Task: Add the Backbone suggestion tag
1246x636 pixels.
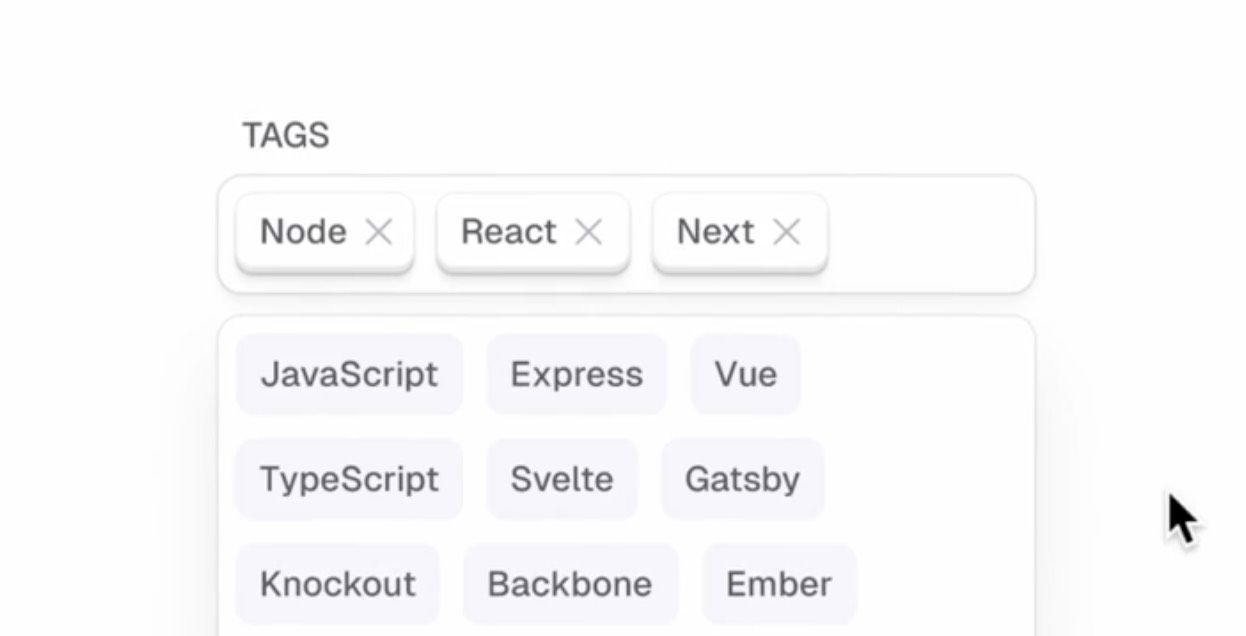Action: click(x=570, y=584)
